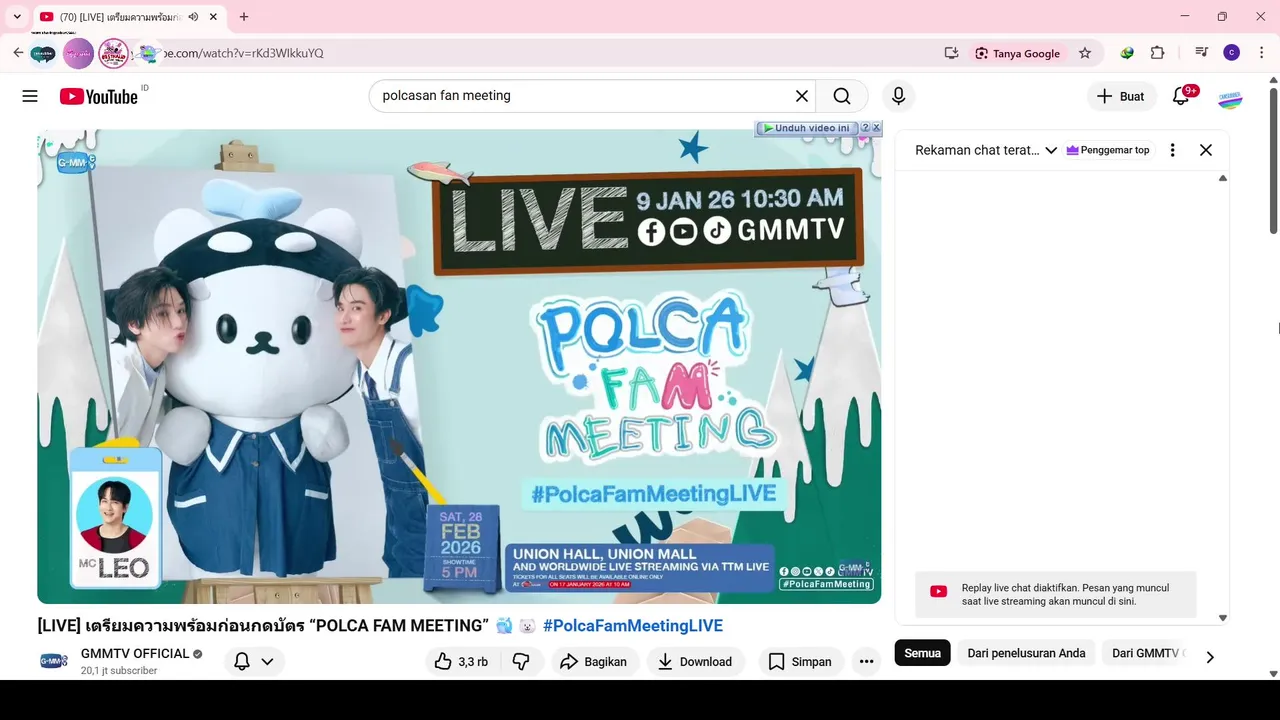Save the video with Simpan
1280x720 pixels.
(x=799, y=661)
